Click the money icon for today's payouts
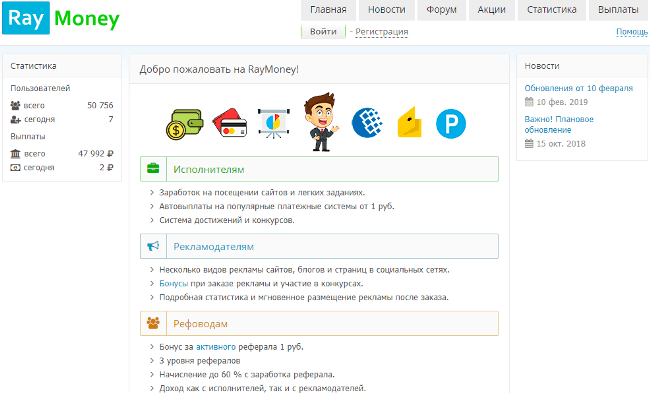This screenshot has width=650, height=393. [15, 167]
